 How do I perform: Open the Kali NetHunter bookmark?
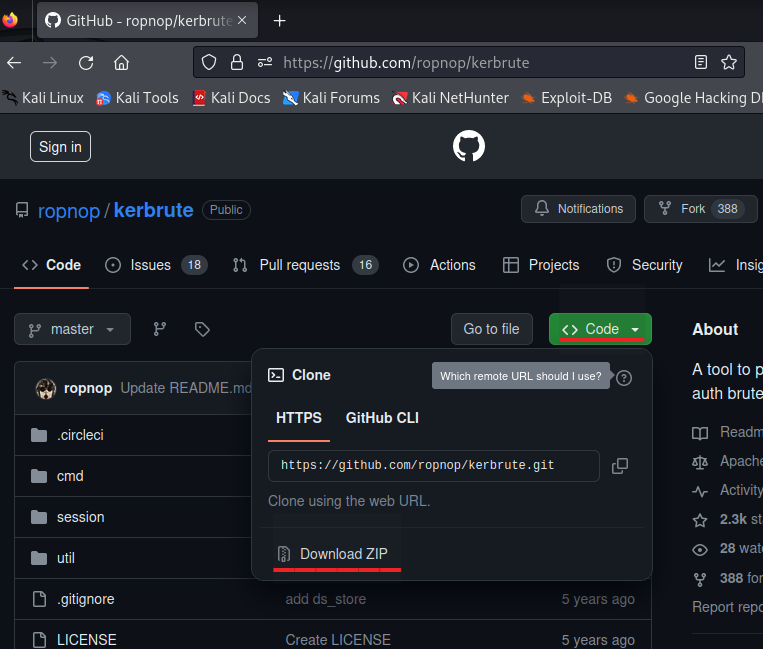click(x=451, y=98)
